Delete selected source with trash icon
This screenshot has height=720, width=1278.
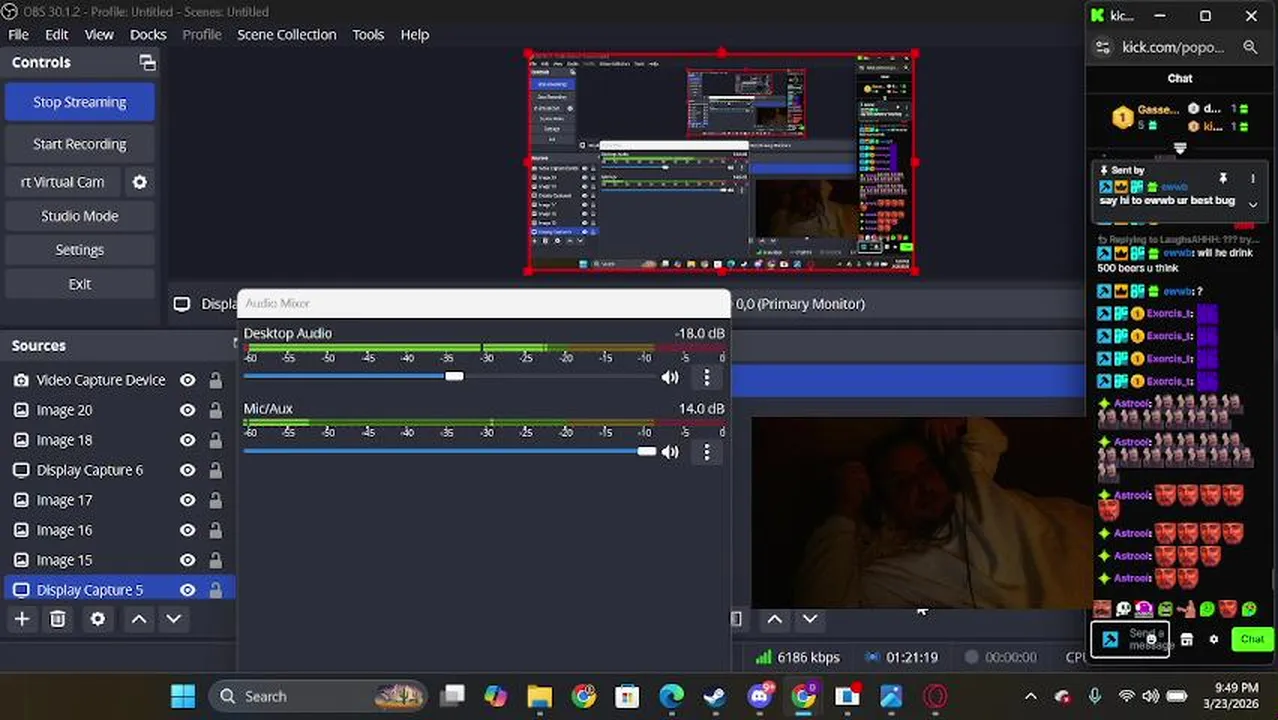(x=58, y=619)
